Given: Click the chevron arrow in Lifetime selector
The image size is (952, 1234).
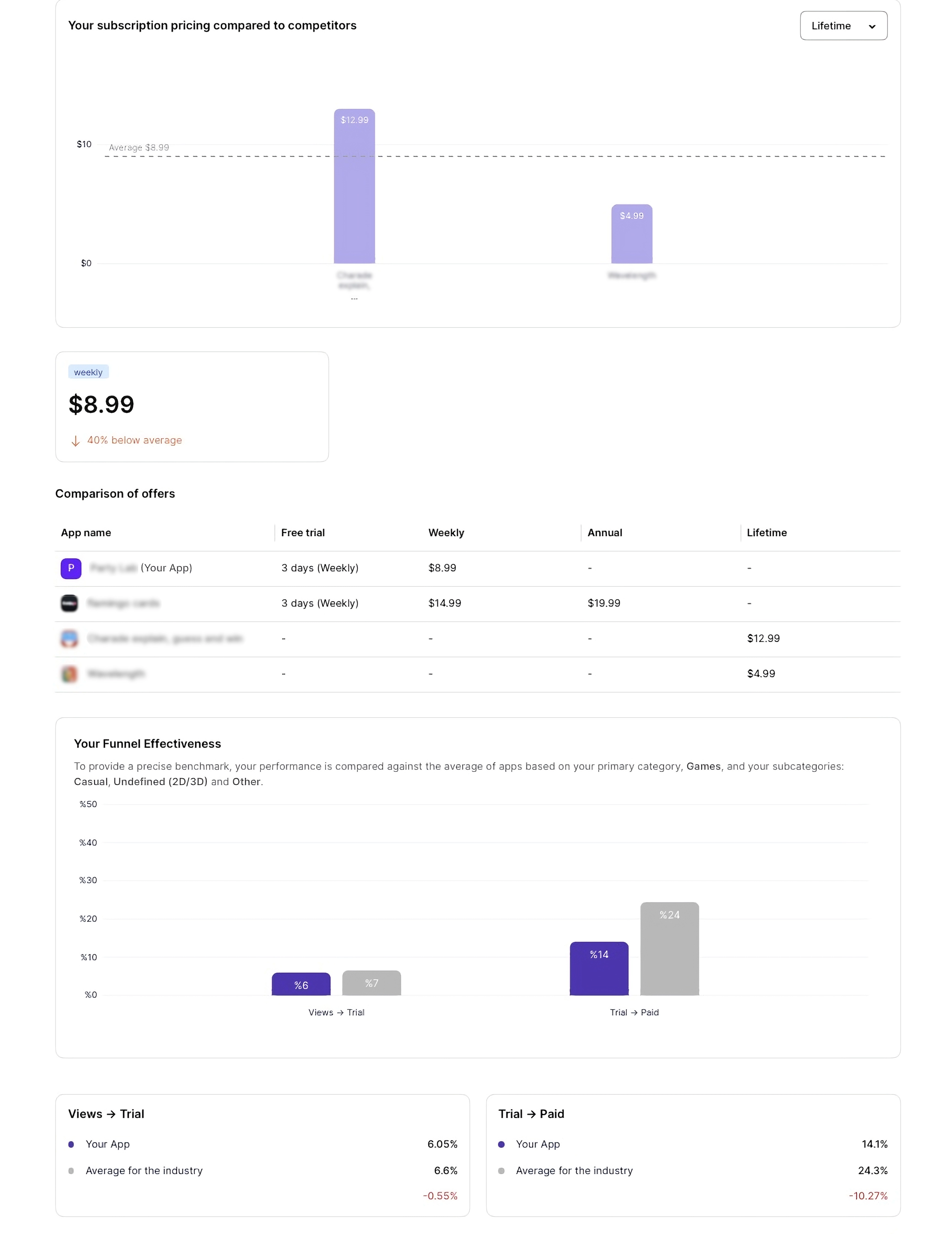Looking at the screenshot, I should click(x=872, y=26).
